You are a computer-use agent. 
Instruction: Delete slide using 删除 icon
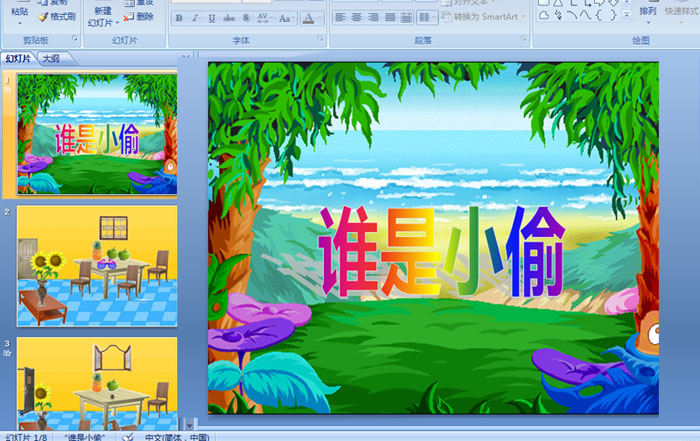[x=139, y=17]
